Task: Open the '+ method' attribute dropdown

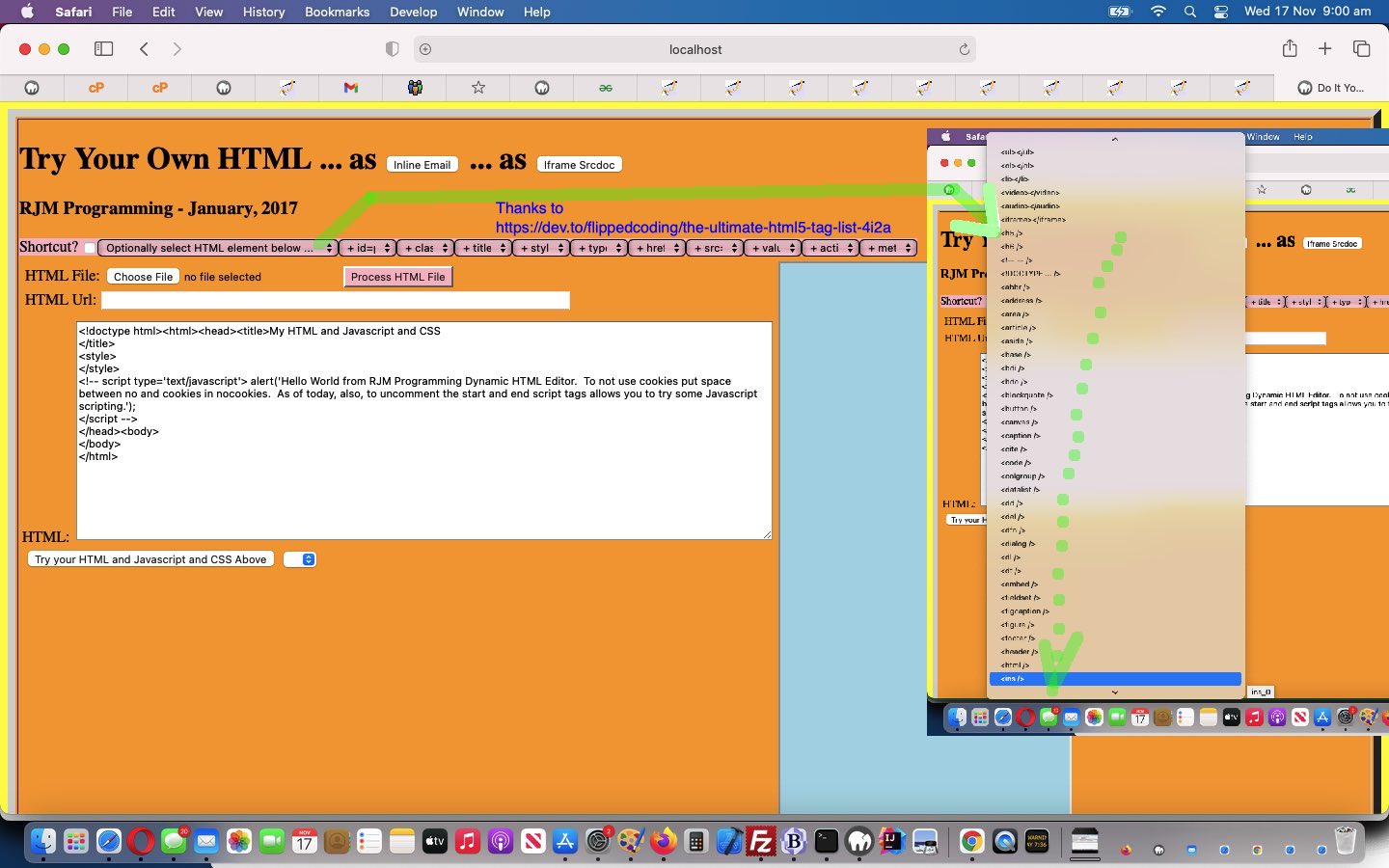Action: tap(887, 248)
